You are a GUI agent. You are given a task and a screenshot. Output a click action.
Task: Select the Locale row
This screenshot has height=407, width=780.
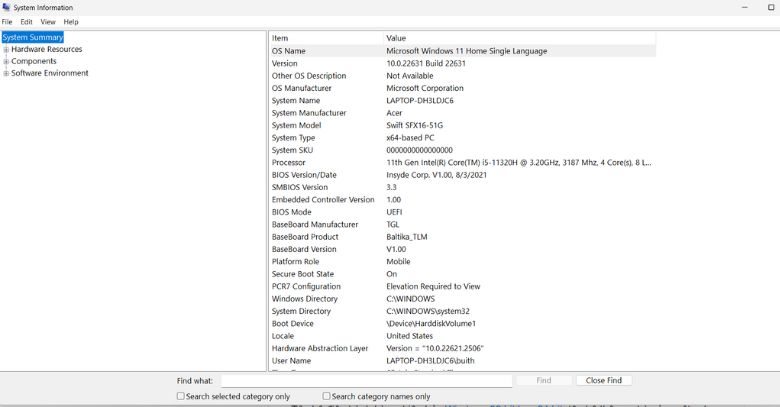pyautogui.click(x=463, y=336)
